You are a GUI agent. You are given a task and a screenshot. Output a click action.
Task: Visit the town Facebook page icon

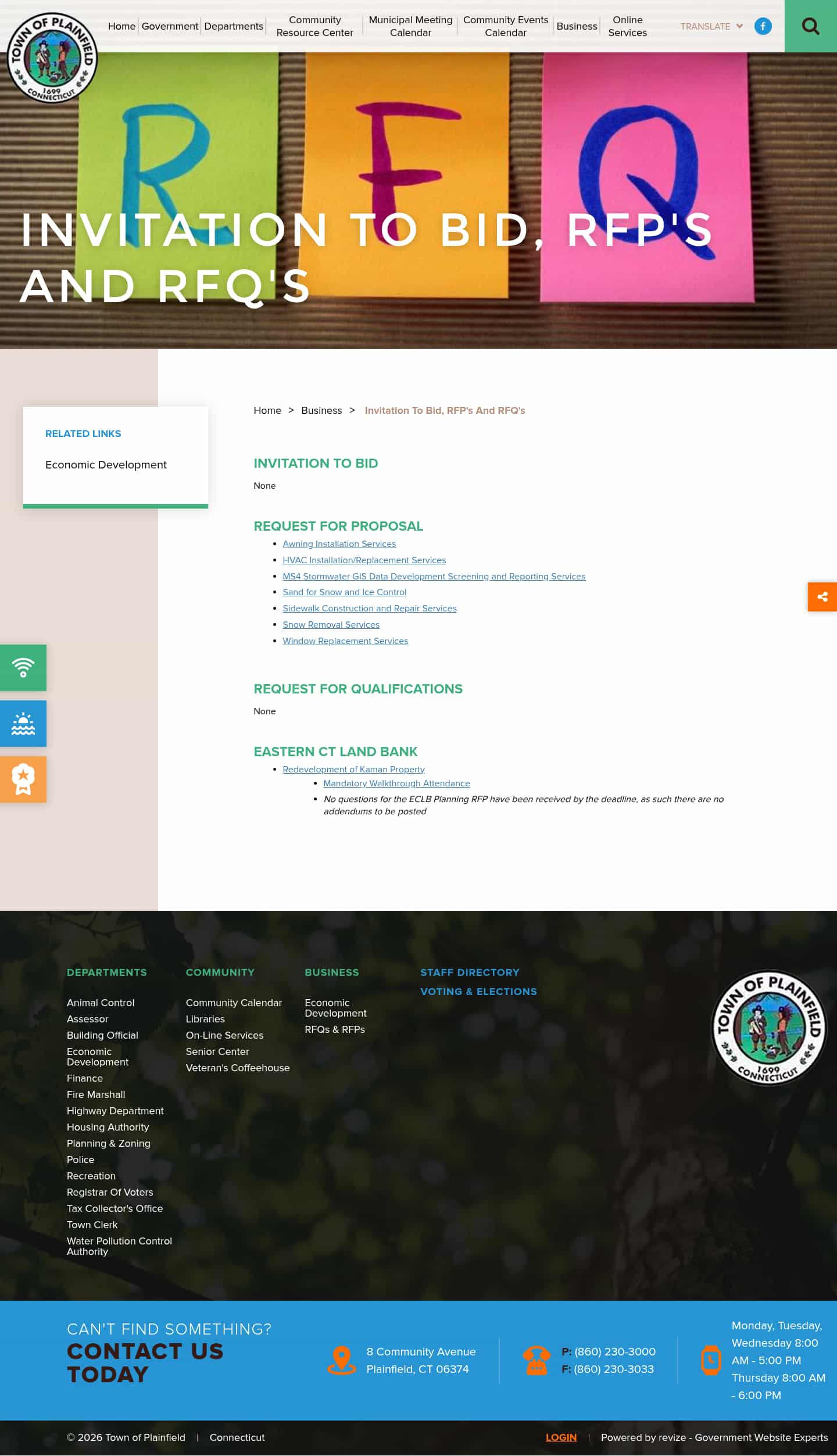tap(763, 26)
